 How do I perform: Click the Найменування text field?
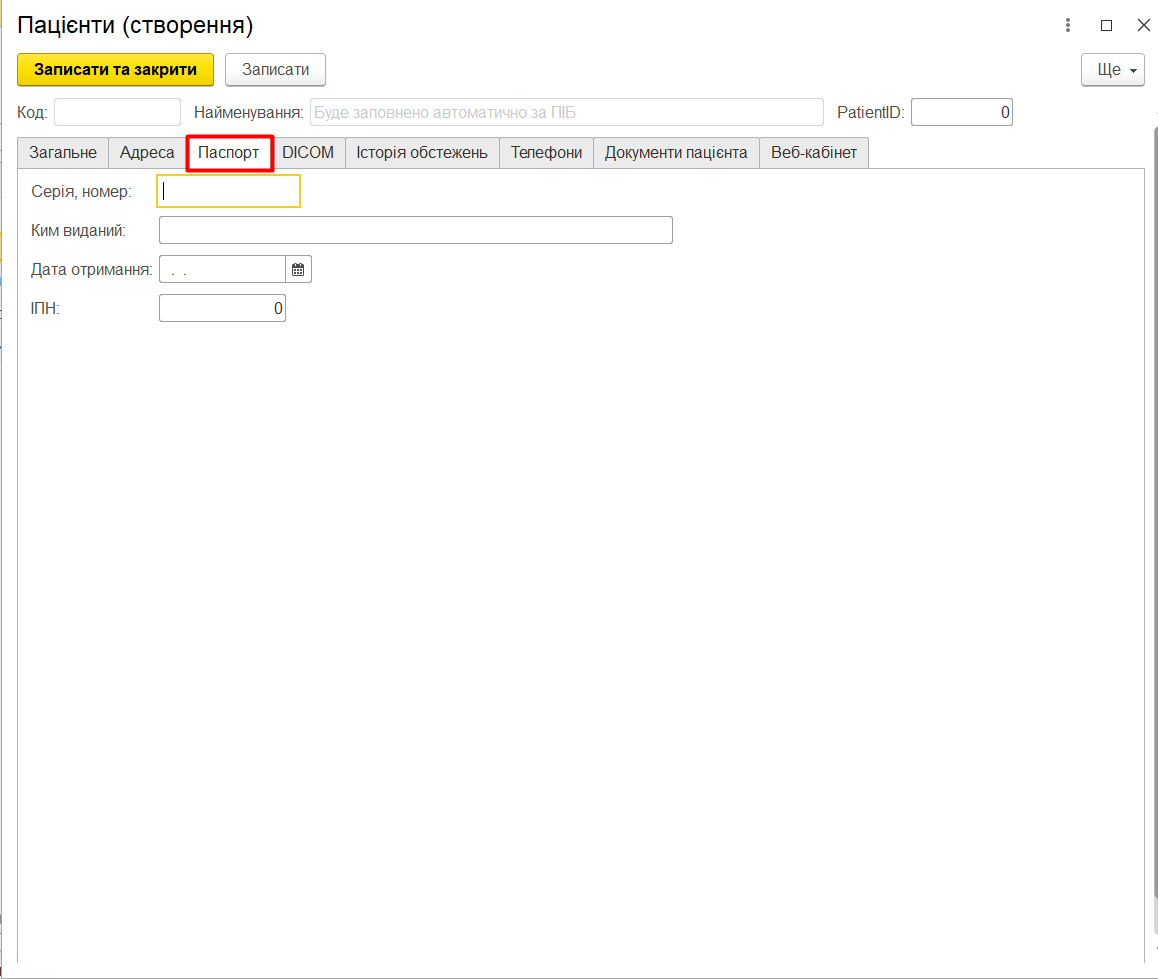[x=566, y=113]
